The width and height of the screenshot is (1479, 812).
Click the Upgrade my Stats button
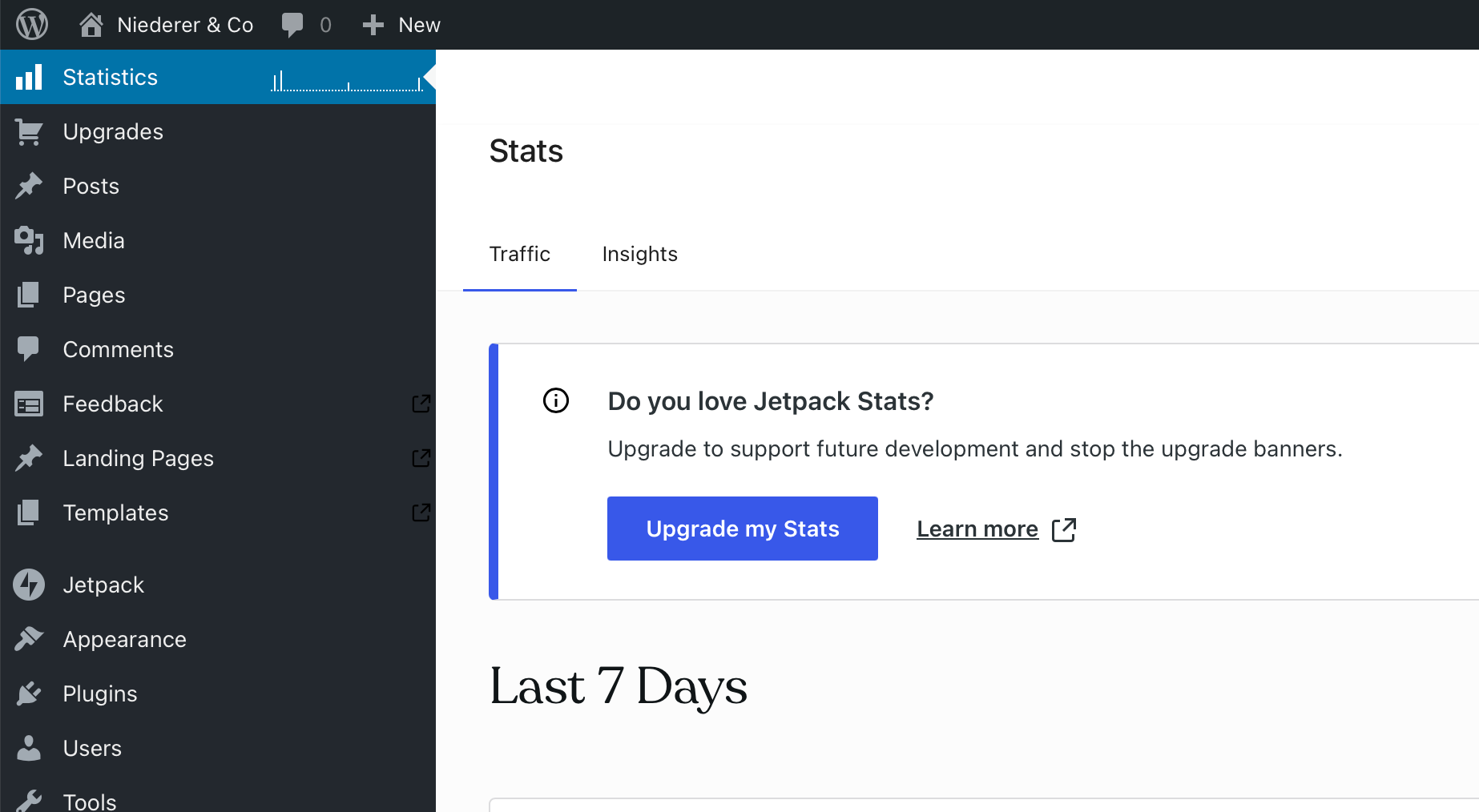(743, 529)
